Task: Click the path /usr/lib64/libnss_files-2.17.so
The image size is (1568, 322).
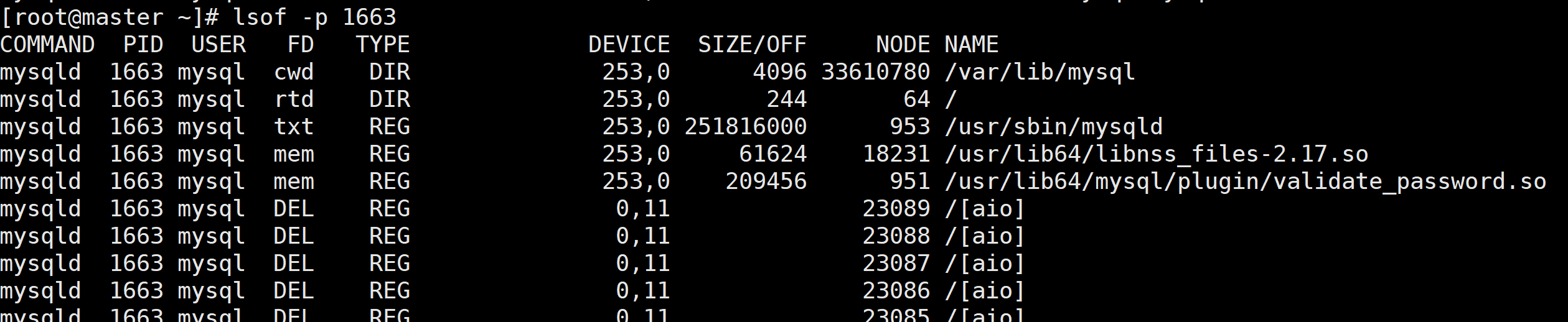Action: point(1156,154)
